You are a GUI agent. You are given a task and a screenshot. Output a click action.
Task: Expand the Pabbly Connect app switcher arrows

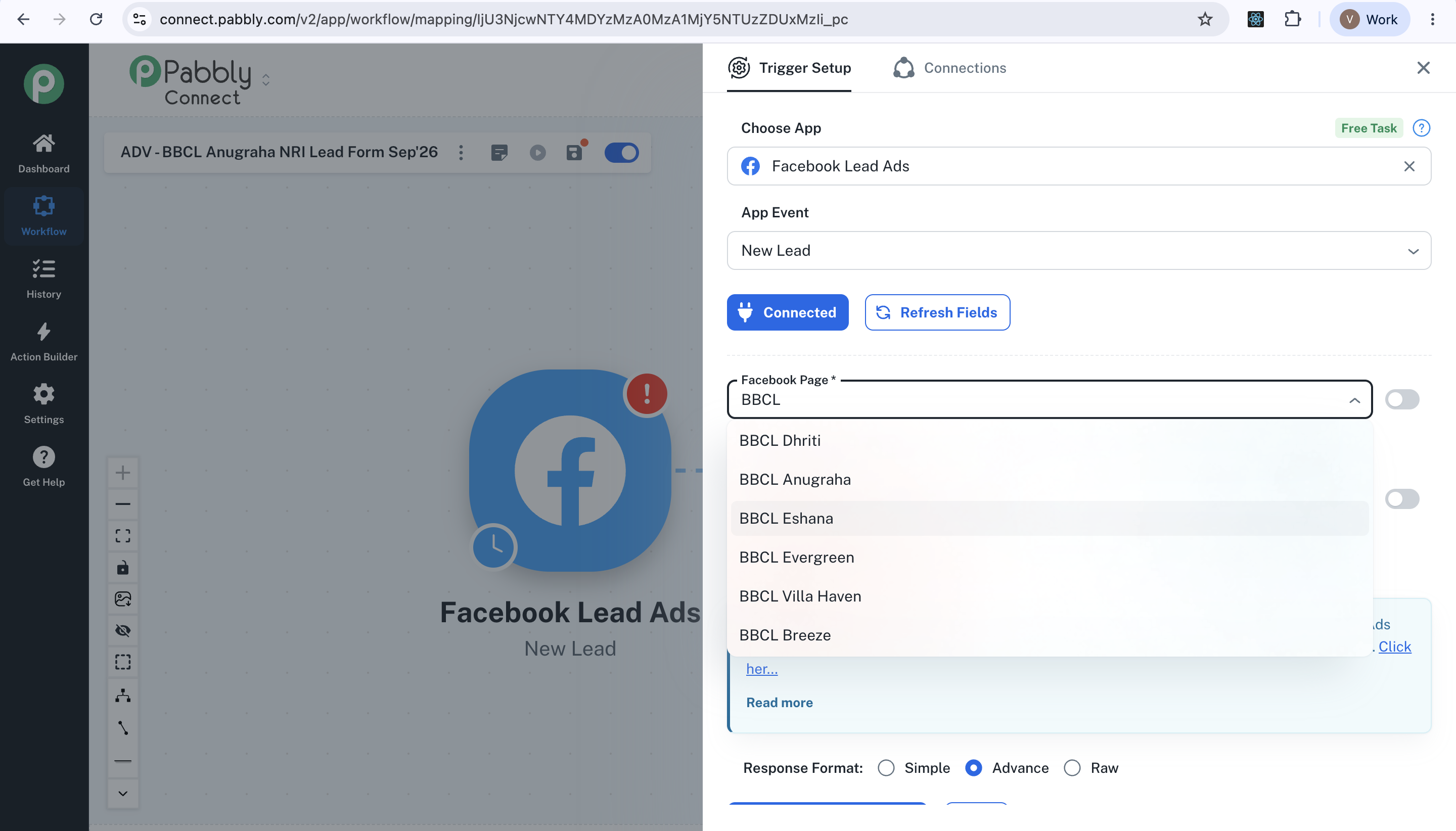(x=266, y=79)
